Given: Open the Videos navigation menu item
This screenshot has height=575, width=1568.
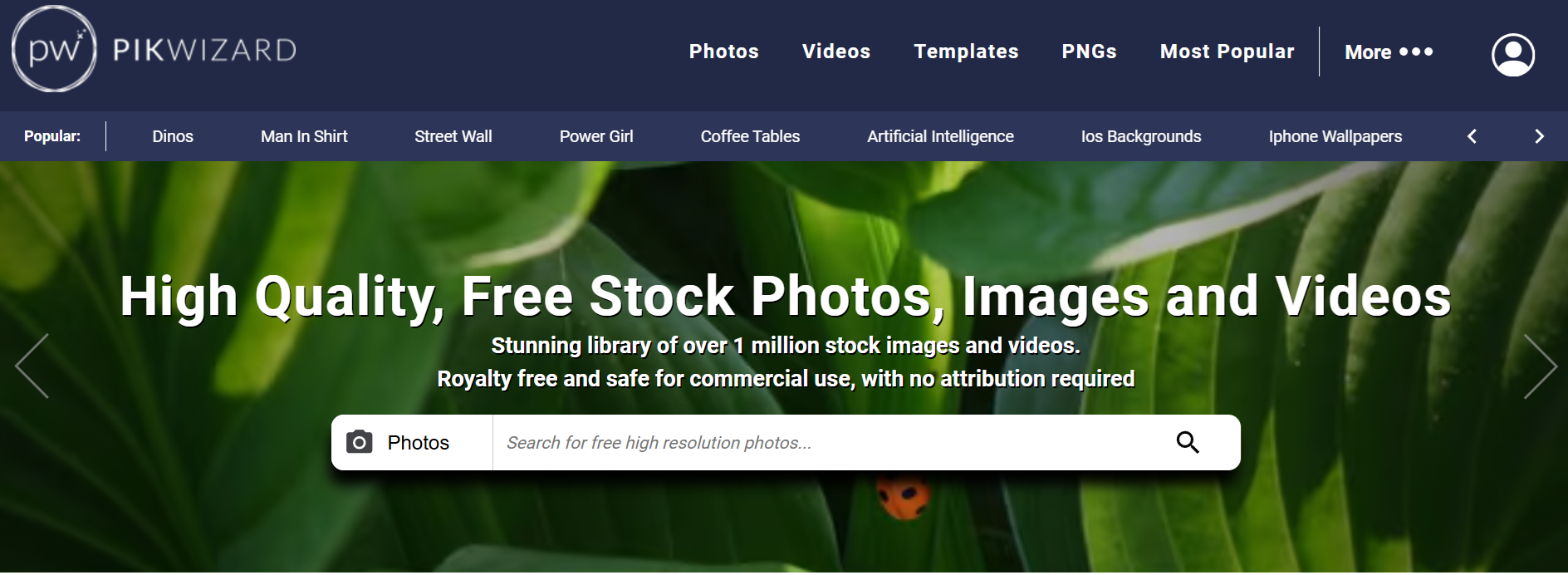Looking at the screenshot, I should [x=836, y=52].
